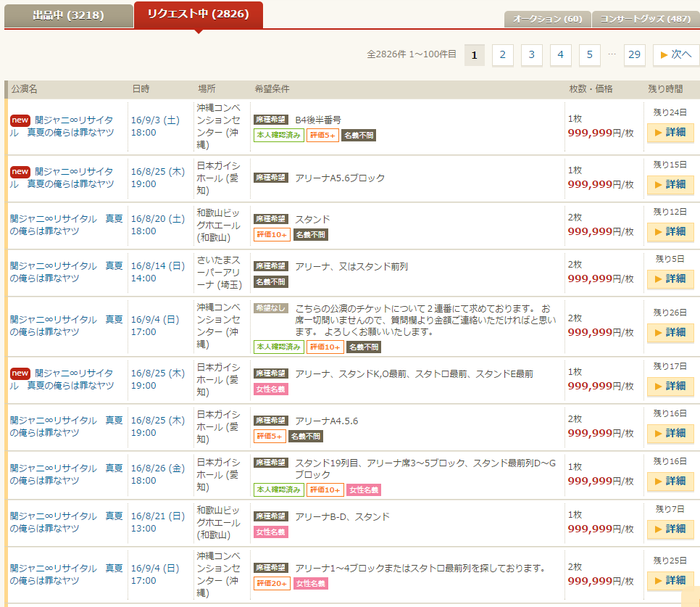Click the 公演名 column header
The height and width of the screenshot is (607, 700).
(x=24, y=89)
